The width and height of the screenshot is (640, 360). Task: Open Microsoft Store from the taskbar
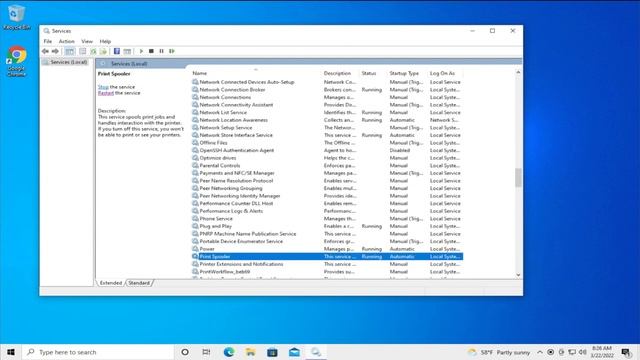click(272, 352)
